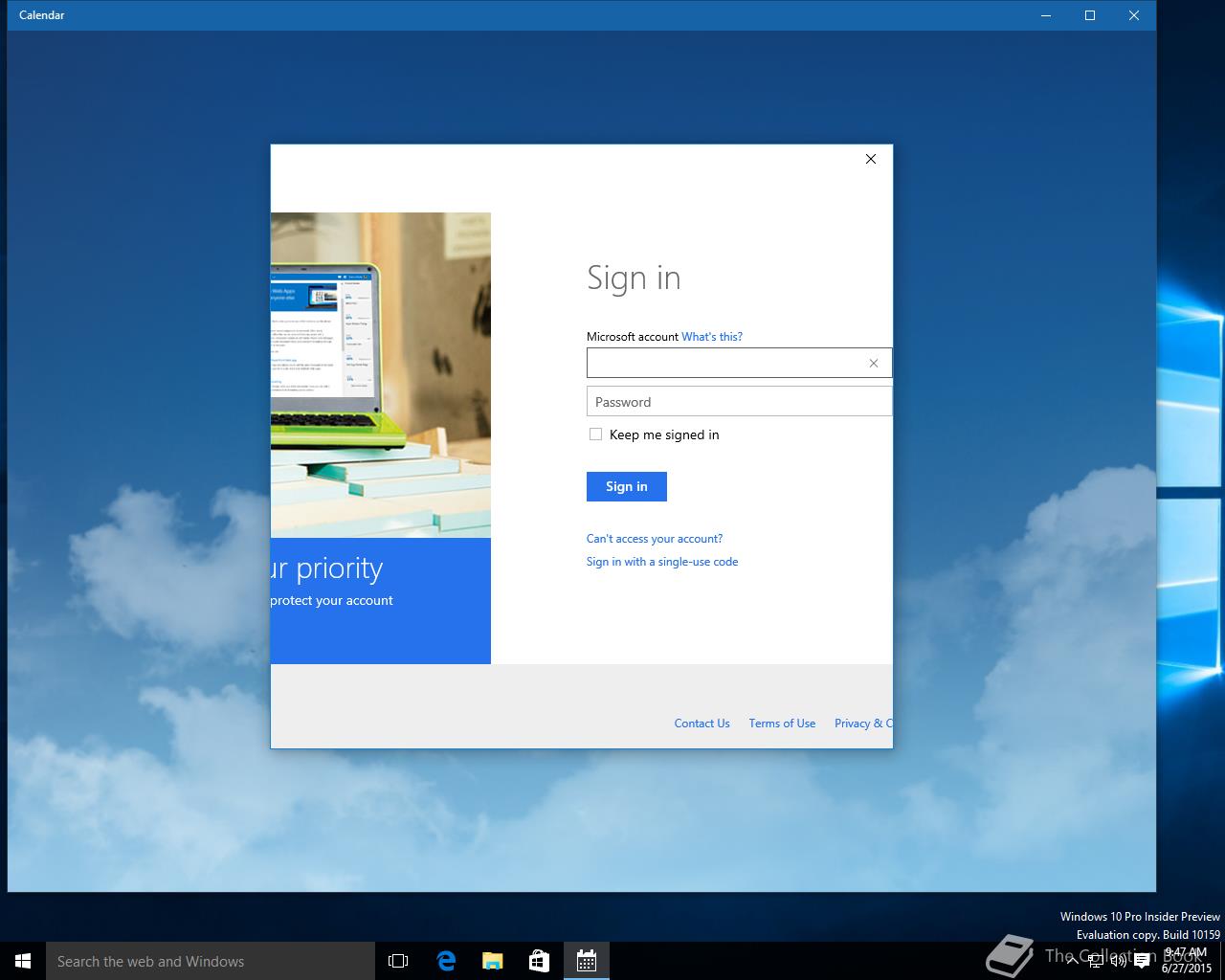Open the taskbar clock showing 9:47 AM

click(x=1186, y=961)
